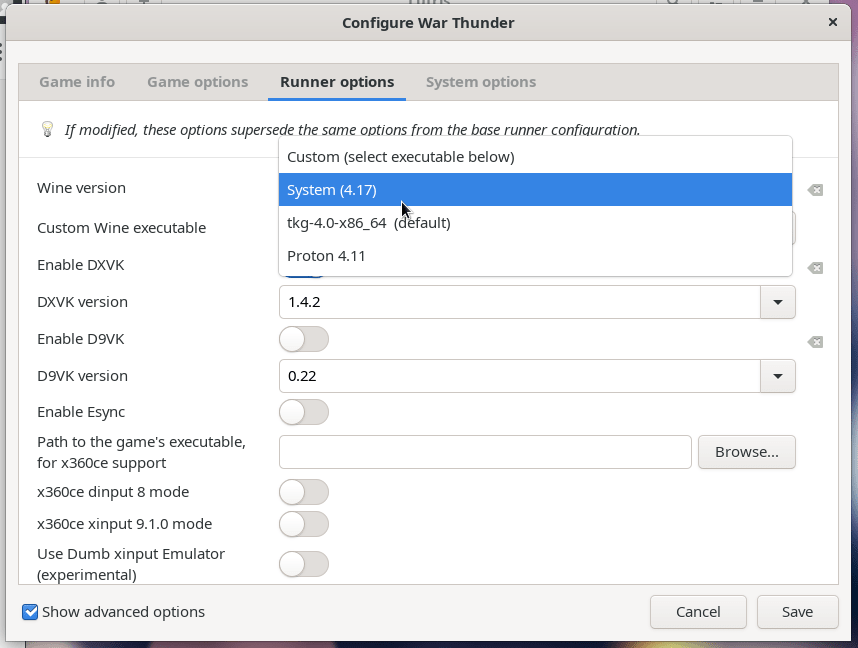Screen dimensions: 858x648
Task: Click the DXVK version 1.4.2 field
Action: [520, 302]
